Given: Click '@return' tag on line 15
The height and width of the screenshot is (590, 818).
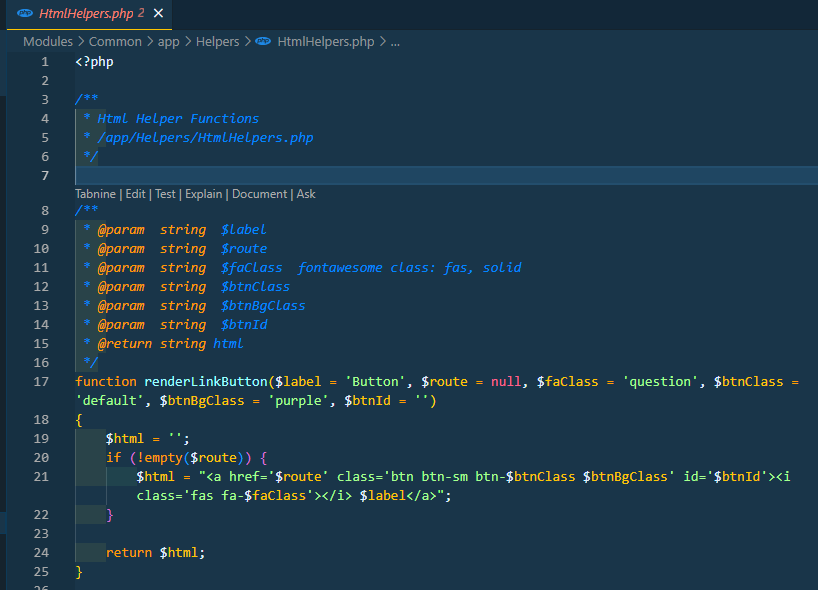Looking at the screenshot, I should (125, 344).
